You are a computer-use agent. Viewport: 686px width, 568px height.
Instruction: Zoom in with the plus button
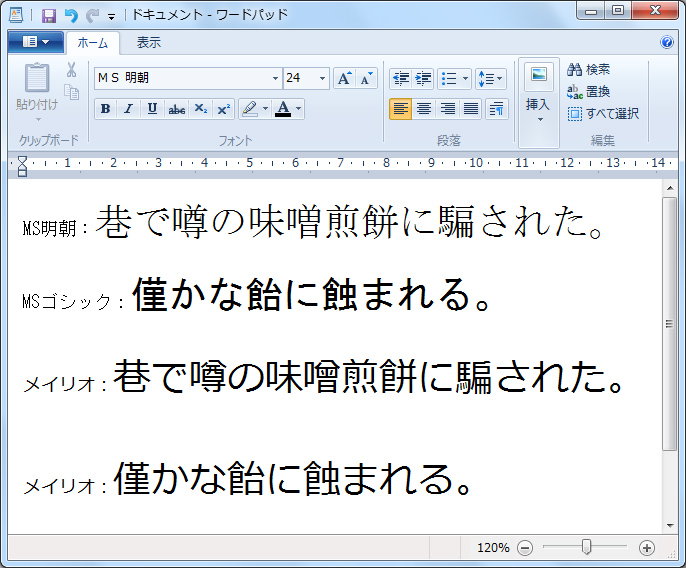pyautogui.click(x=647, y=547)
